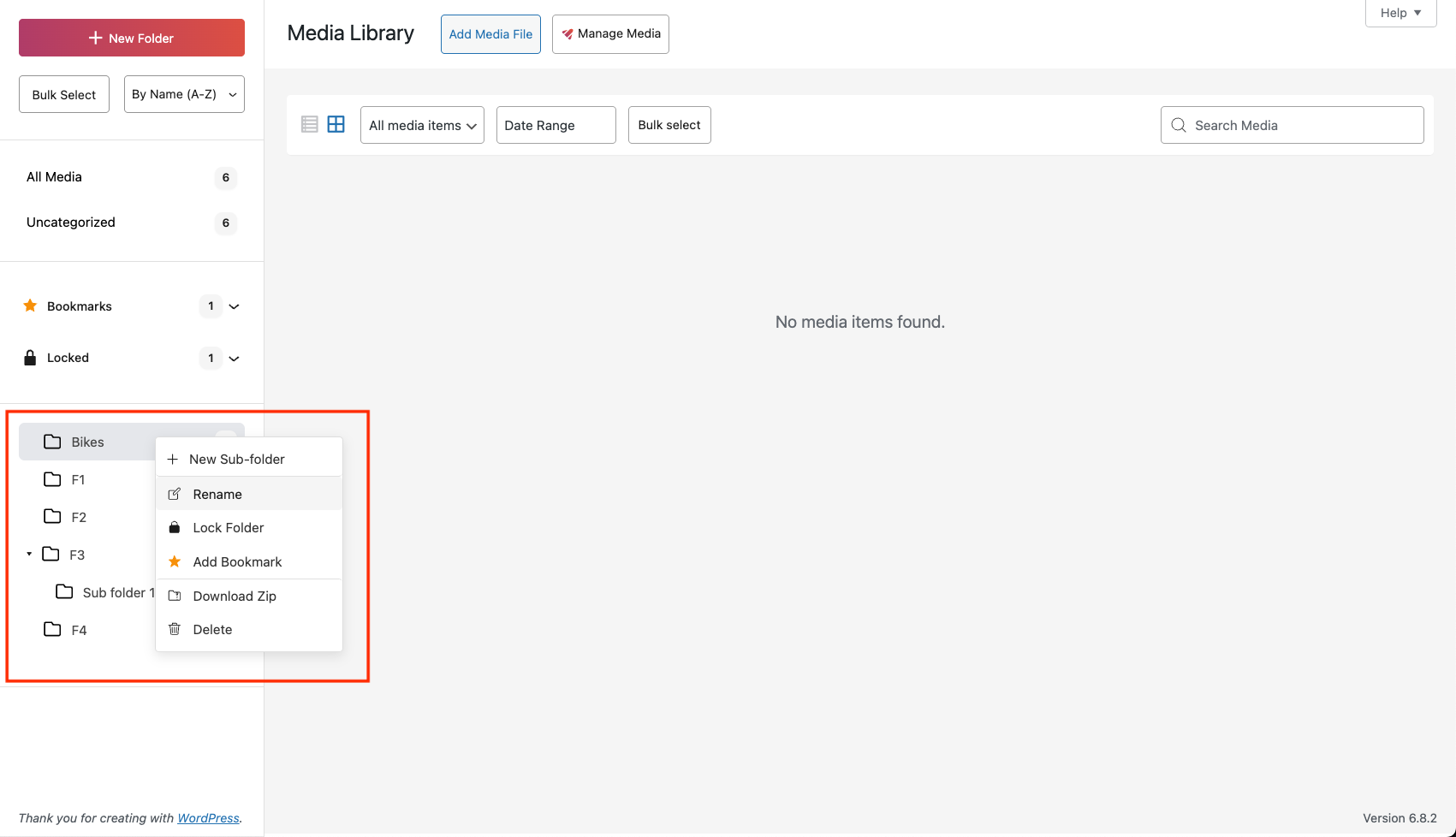1456x837 pixels.
Task: Switch to list view in Media Library
Action: 309,124
